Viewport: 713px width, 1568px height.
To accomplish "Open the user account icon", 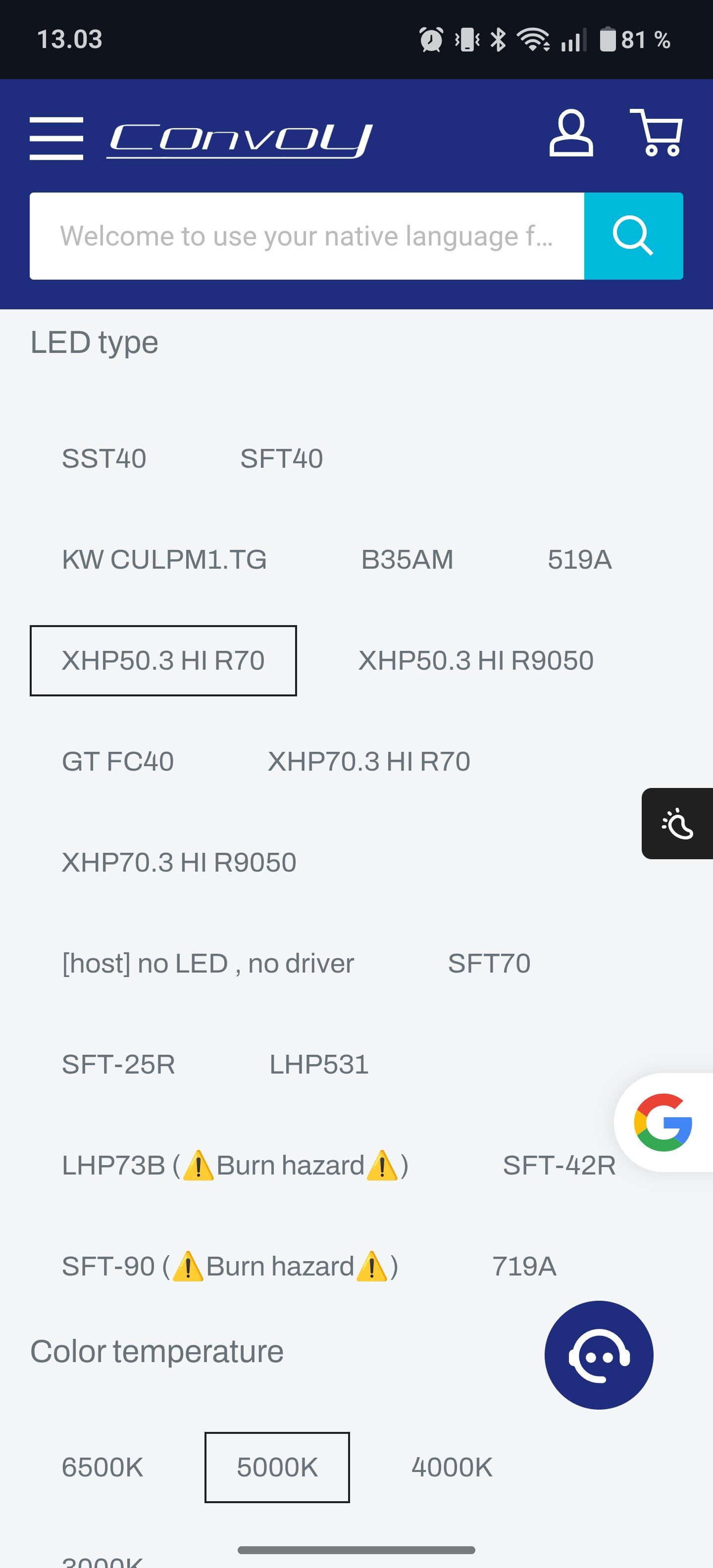I will coord(570,133).
